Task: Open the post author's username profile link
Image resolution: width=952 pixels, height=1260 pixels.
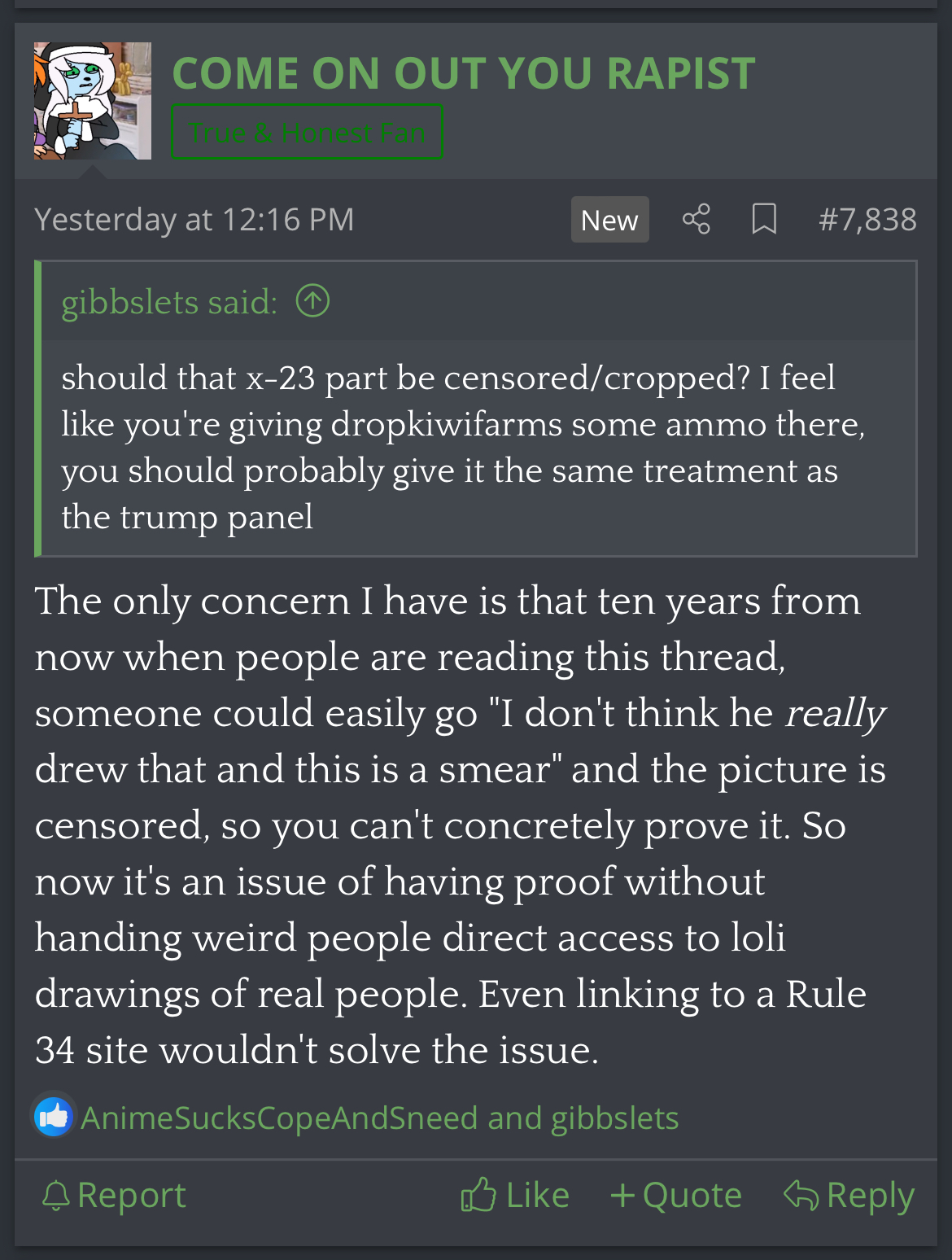Action: (x=464, y=73)
